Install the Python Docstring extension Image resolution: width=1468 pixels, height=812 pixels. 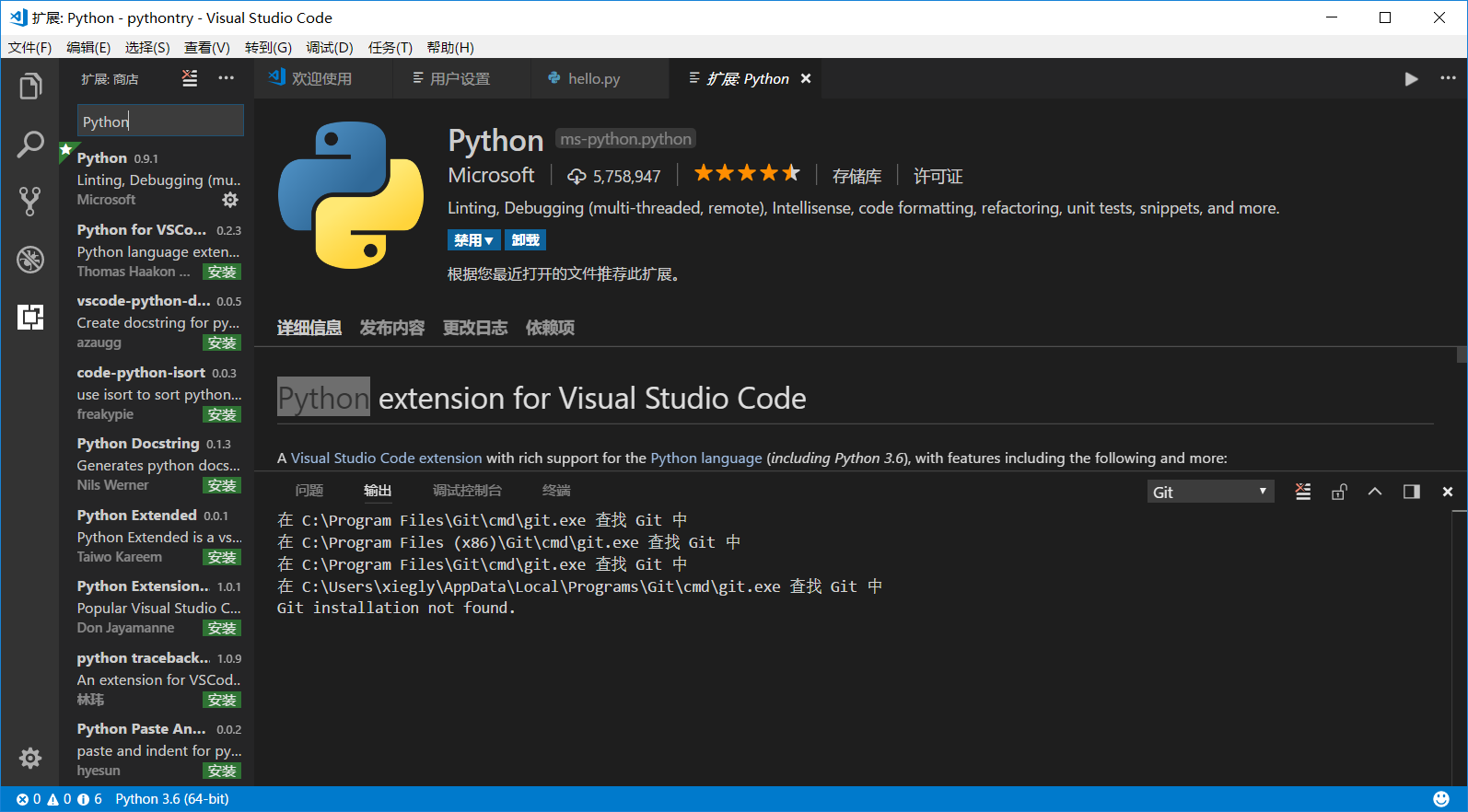point(222,485)
